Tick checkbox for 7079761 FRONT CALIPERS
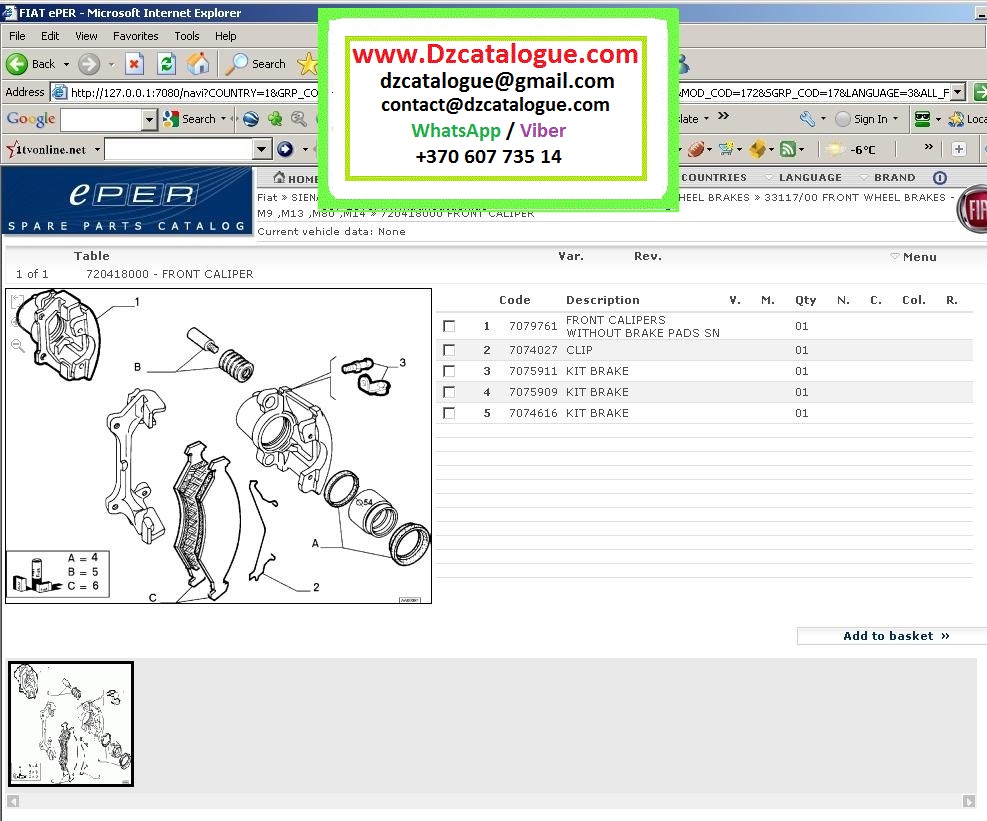Image resolution: width=987 pixels, height=821 pixels. pyautogui.click(x=449, y=326)
